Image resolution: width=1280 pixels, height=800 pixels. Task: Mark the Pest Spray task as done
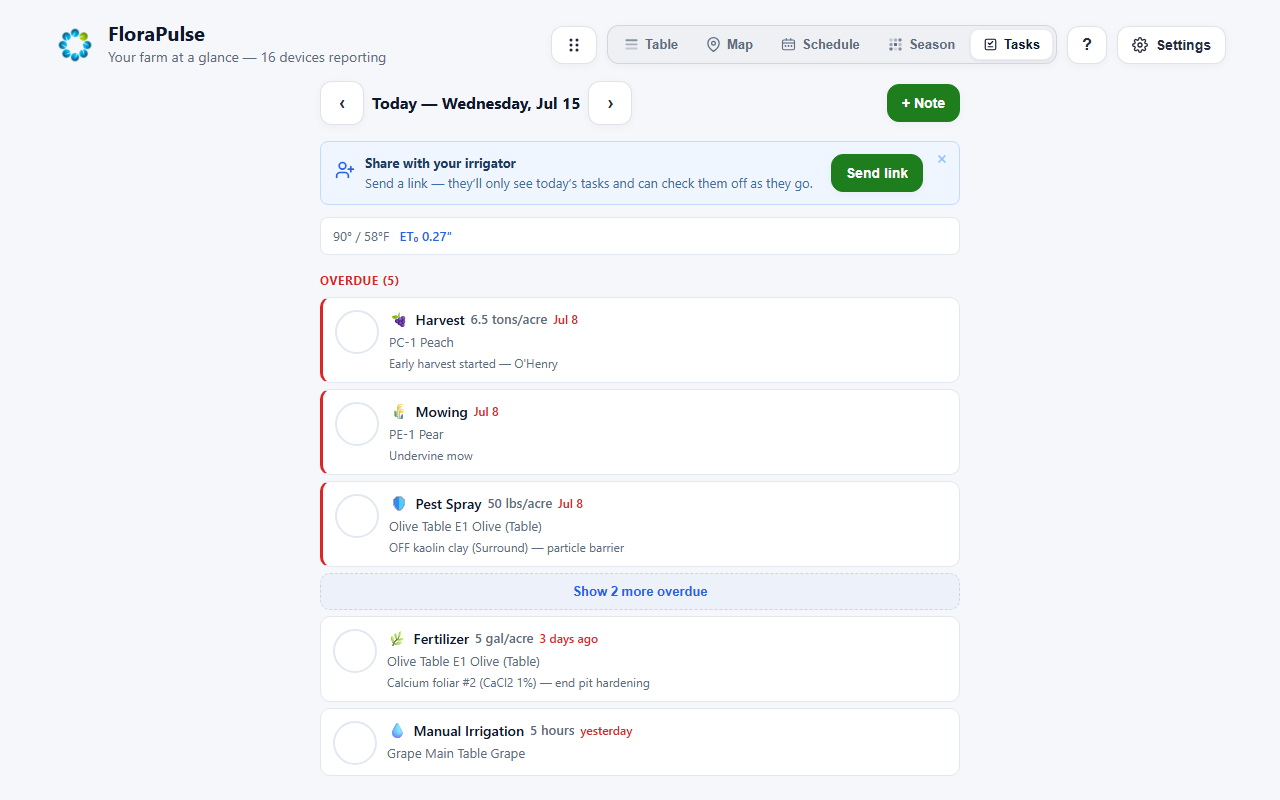357,516
